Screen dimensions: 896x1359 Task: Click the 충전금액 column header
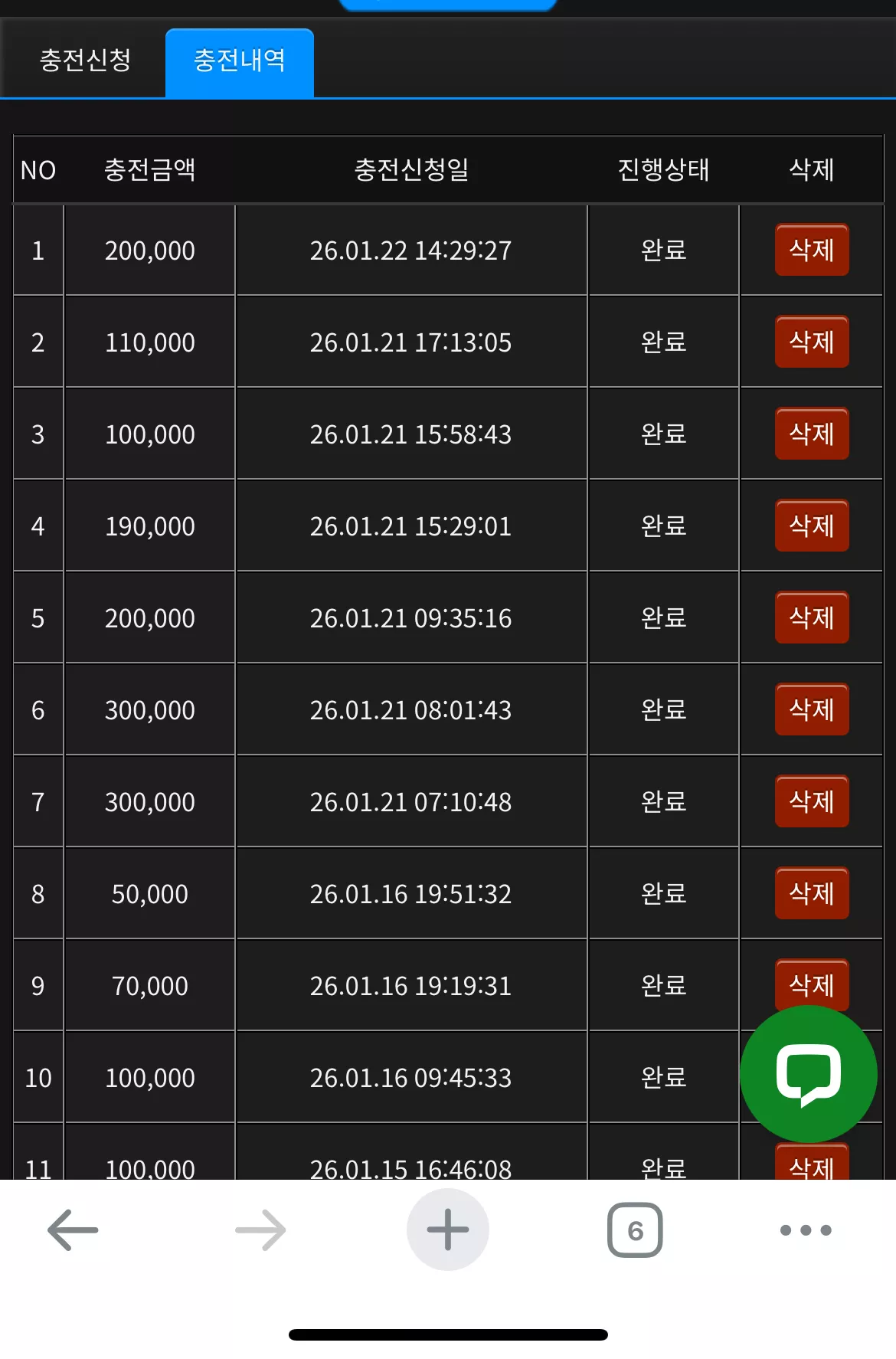(150, 169)
